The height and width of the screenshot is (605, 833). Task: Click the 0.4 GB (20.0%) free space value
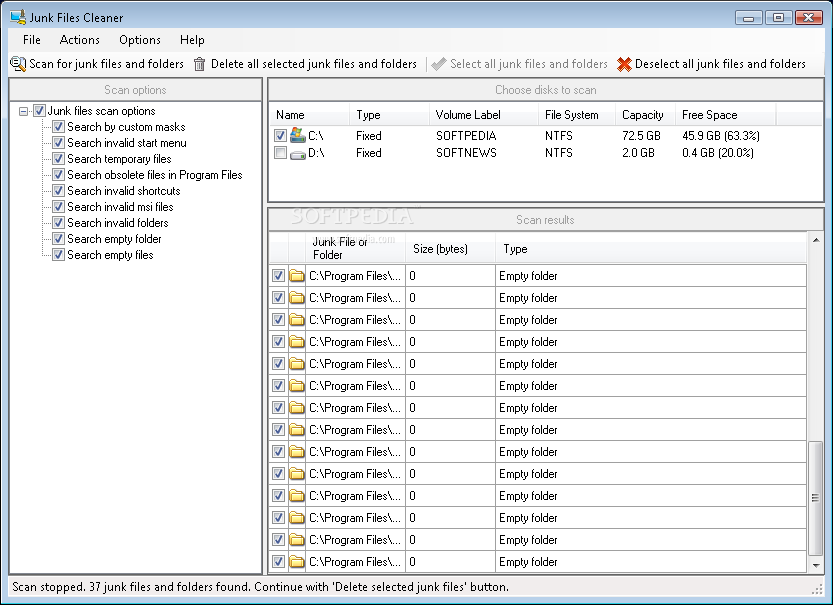(x=718, y=153)
